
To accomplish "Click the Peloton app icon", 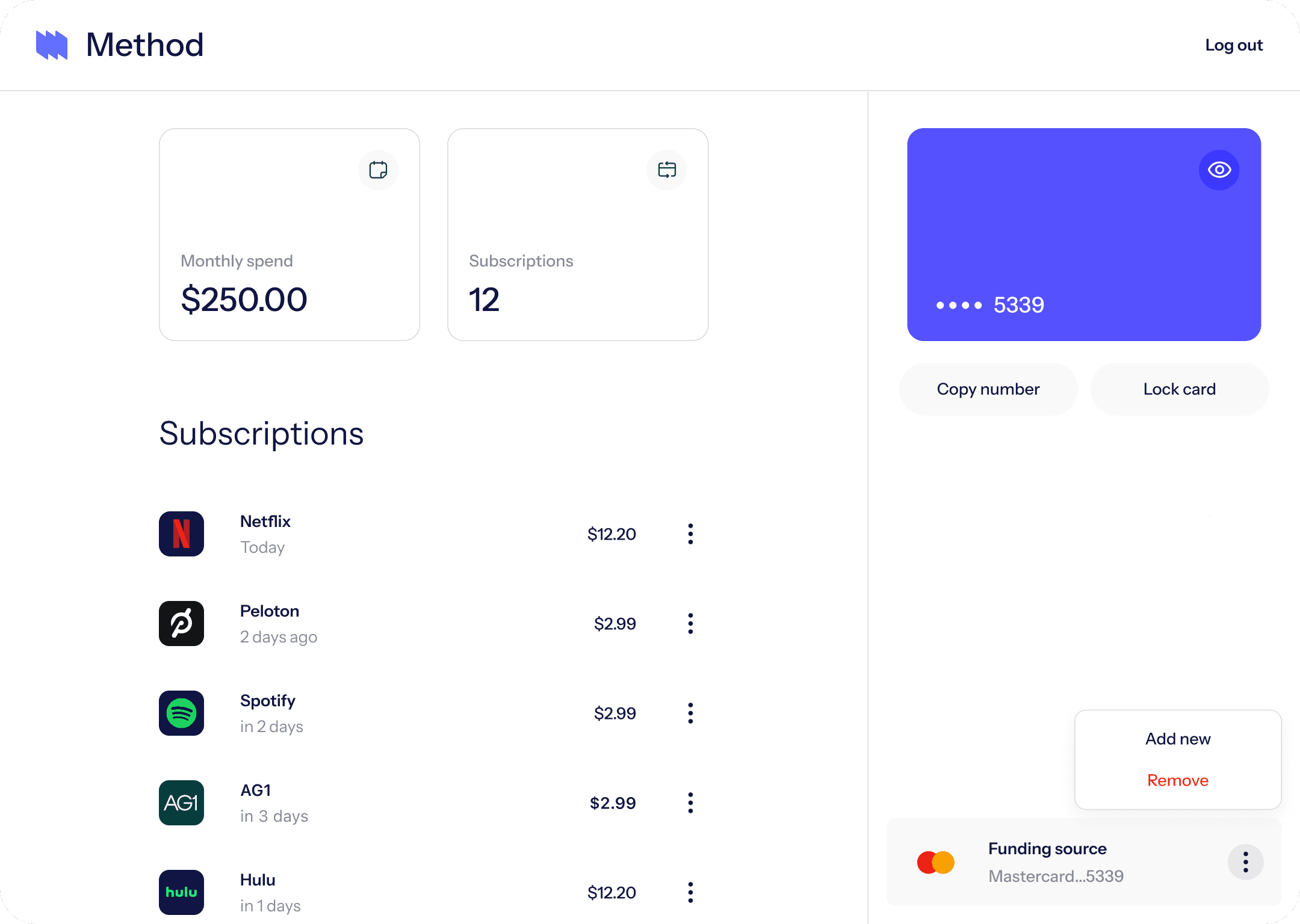I will point(181,623).
